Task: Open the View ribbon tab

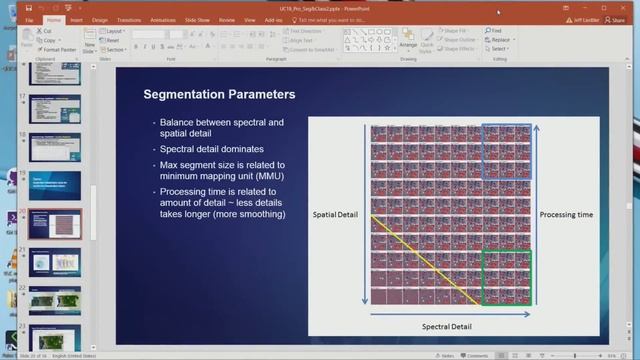Action: [250, 20]
